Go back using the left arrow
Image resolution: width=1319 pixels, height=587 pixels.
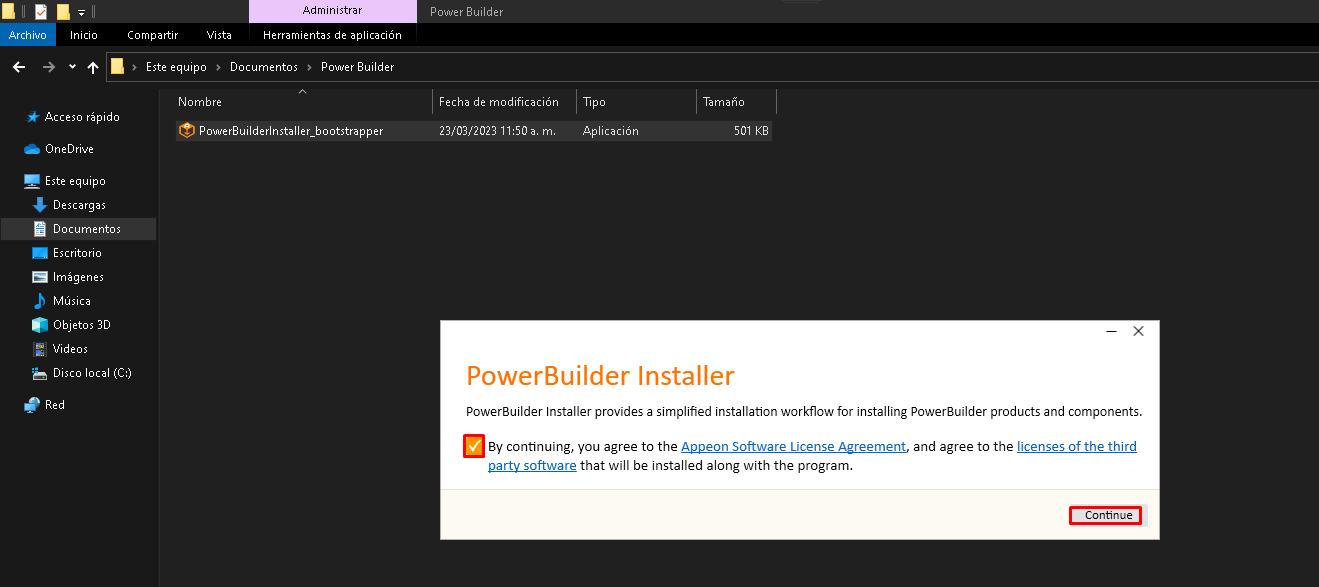[18, 67]
